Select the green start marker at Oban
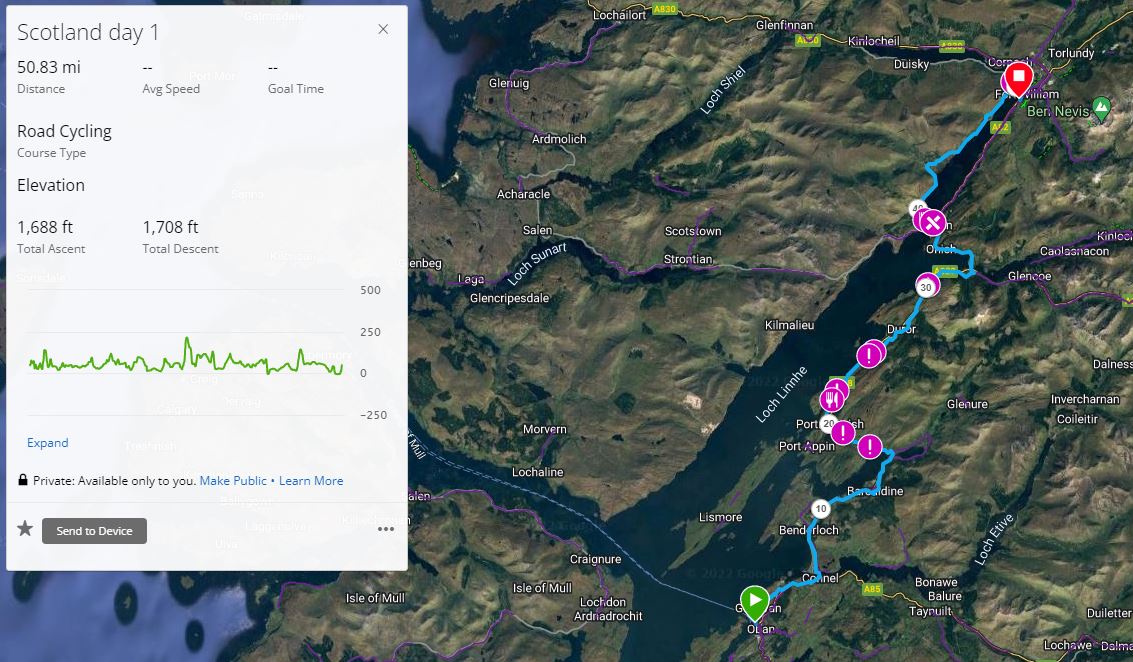 pyautogui.click(x=754, y=602)
